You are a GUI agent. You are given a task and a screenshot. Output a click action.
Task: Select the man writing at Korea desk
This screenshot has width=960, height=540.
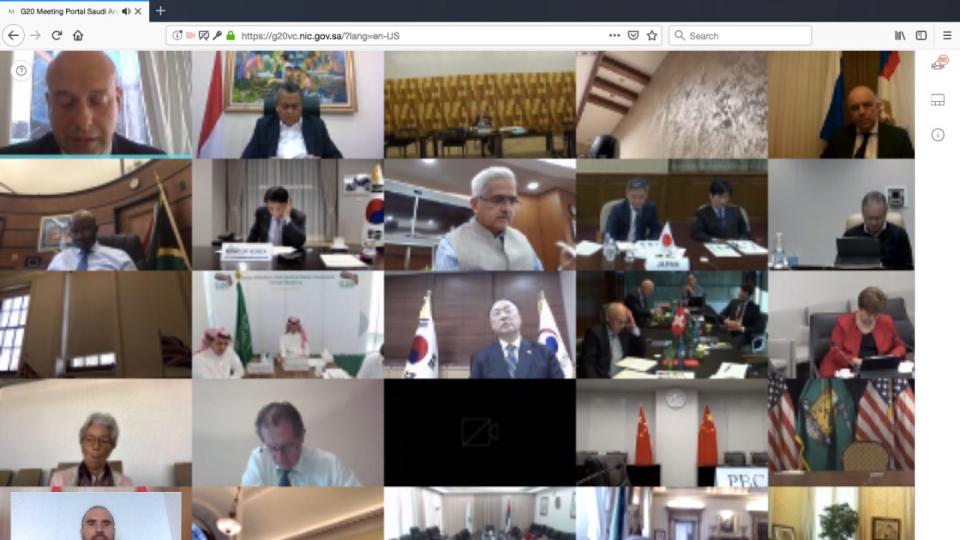[x=288, y=215]
